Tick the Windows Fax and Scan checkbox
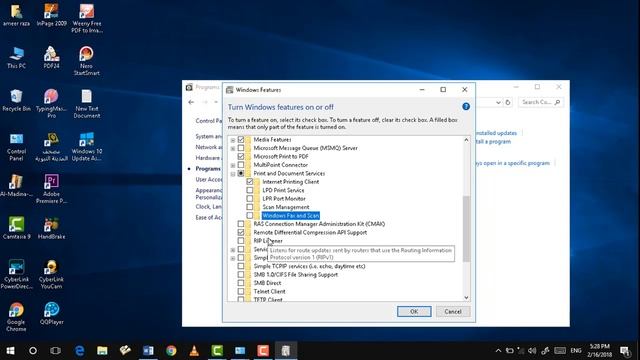The width and height of the screenshot is (640, 360). pyautogui.click(x=250, y=216)
